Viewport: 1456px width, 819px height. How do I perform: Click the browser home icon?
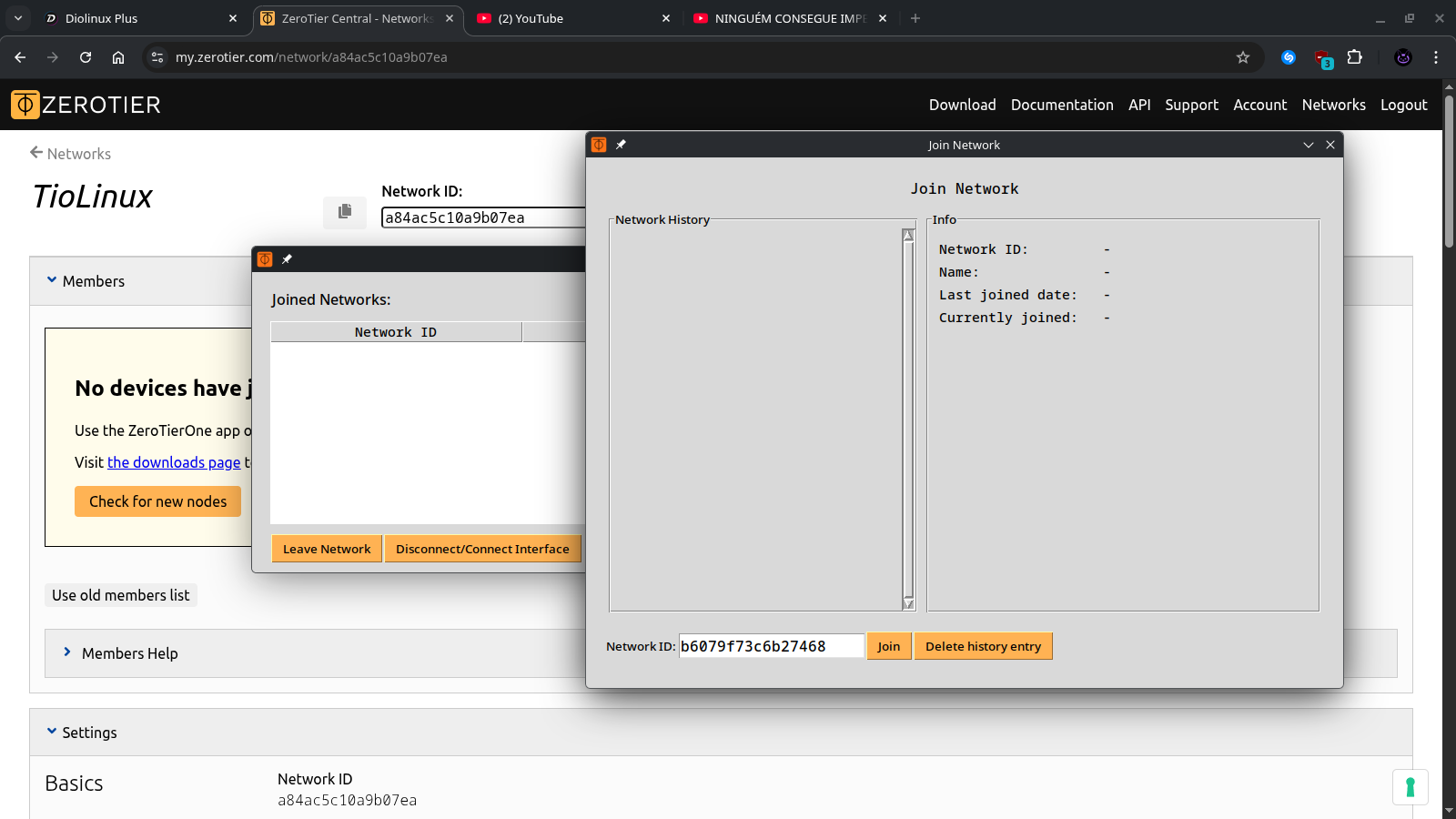[118, 57]
